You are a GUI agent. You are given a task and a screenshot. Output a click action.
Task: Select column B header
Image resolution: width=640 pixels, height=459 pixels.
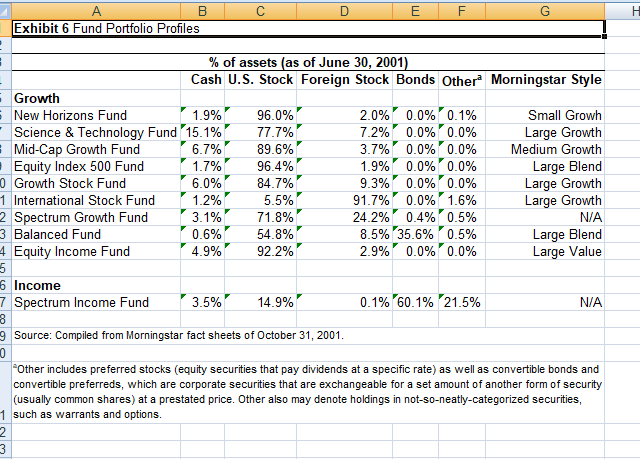[x=202, y=11]
